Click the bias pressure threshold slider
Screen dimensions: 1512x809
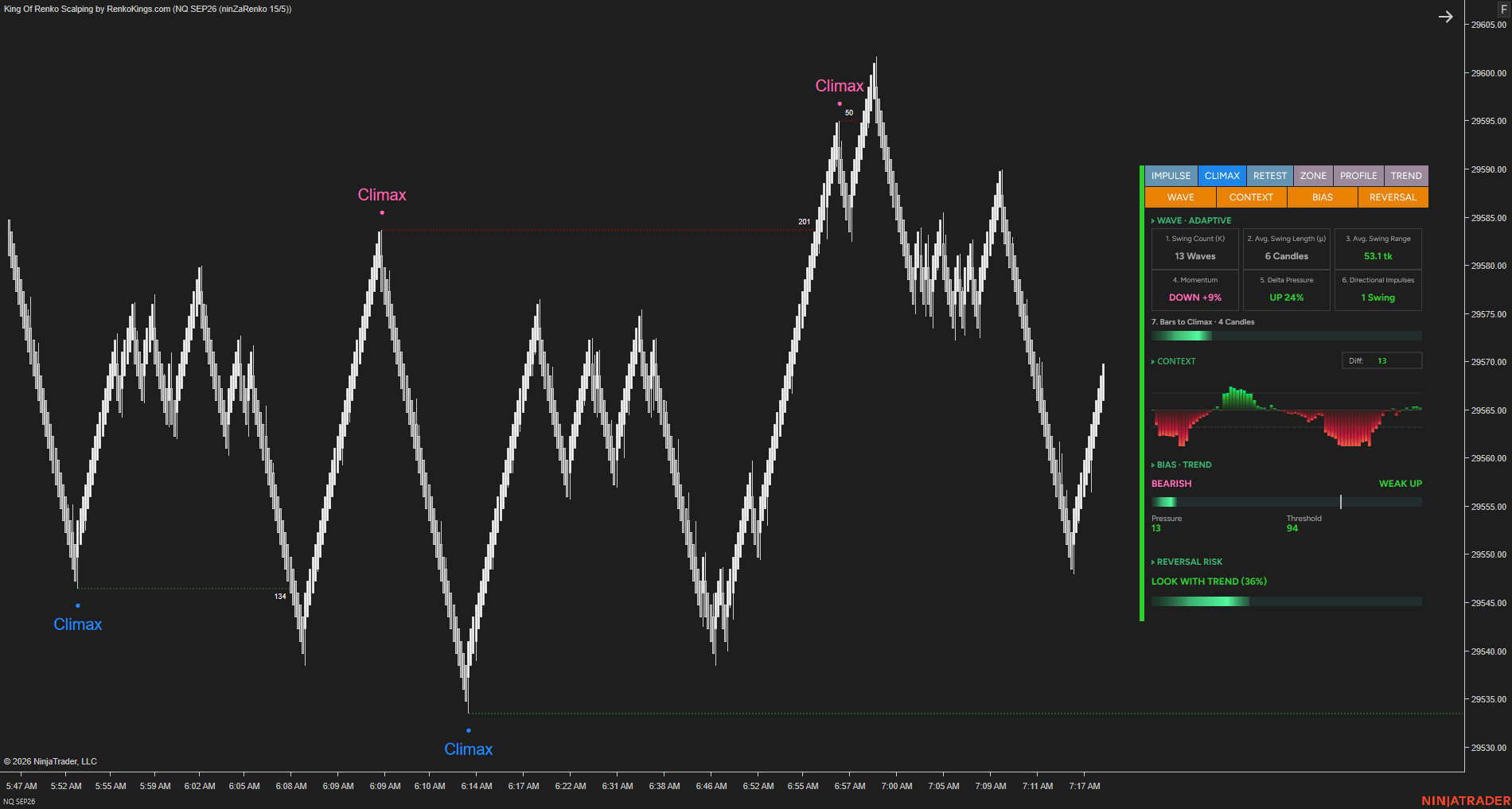tap(1286, 502)
